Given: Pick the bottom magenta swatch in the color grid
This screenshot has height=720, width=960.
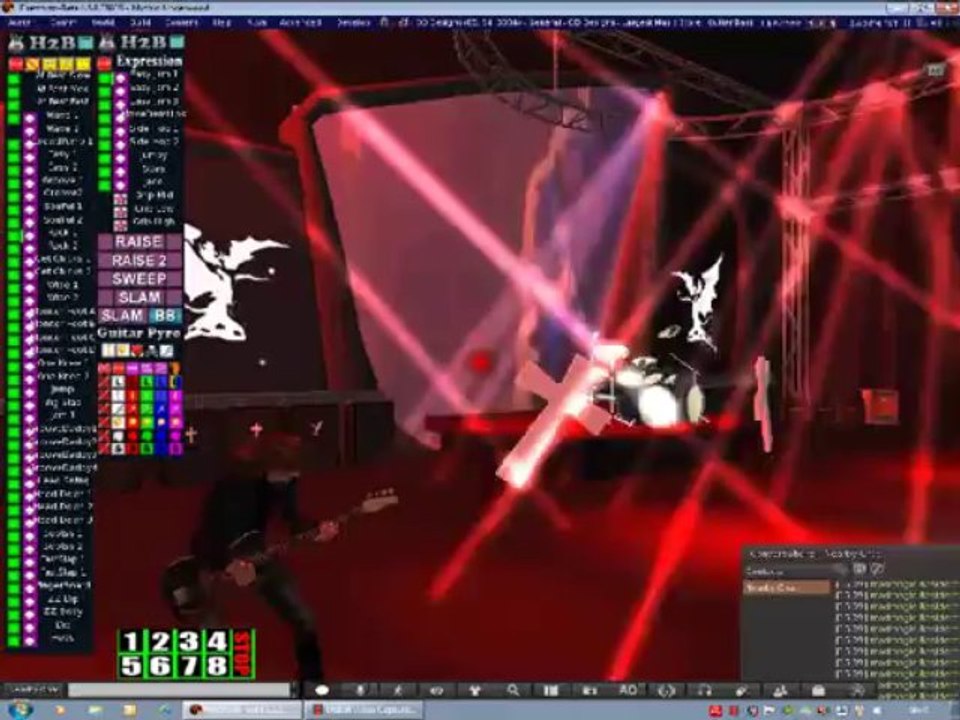Looking at the screenshot, I should [x=175, y=449].
